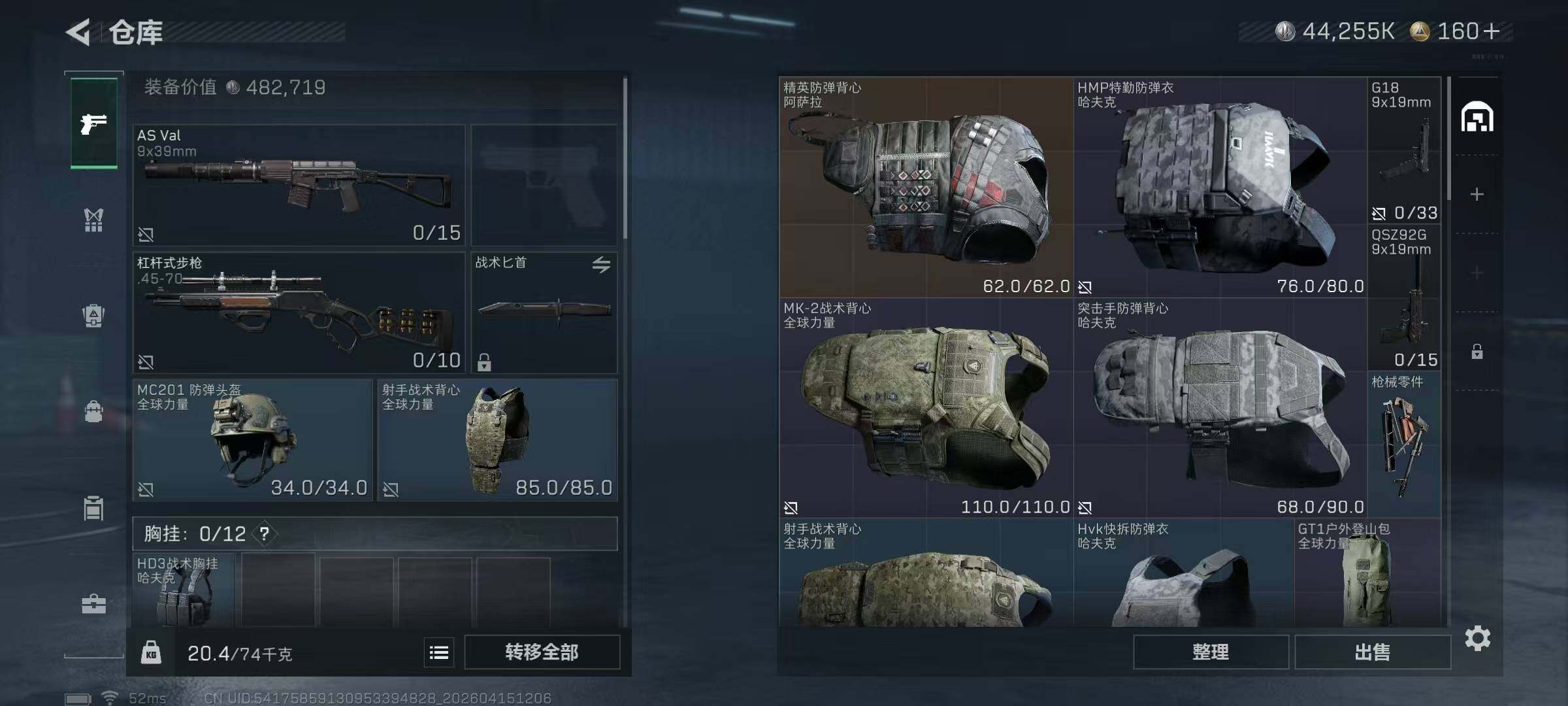Toggle the list view icon beside 转移全部
Viewport: 1568px width, 706px height.
(x=439, y=652)
